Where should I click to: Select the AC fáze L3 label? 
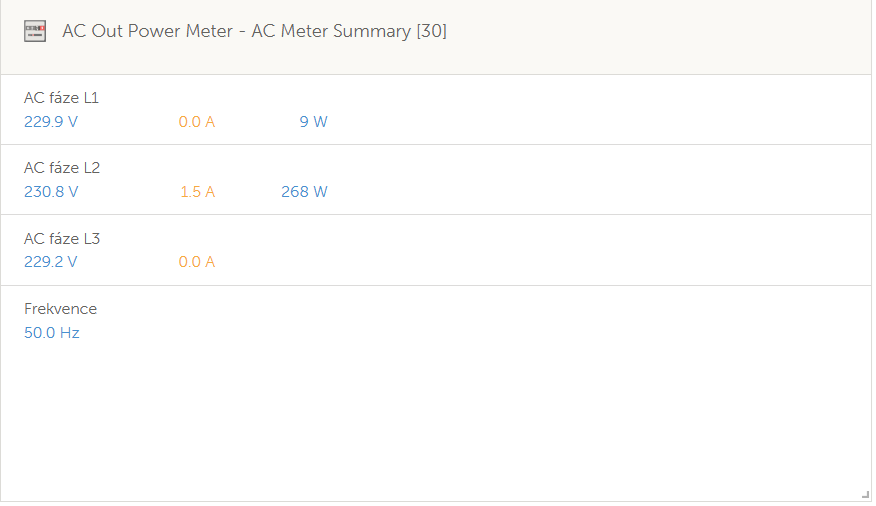click(62, 239)
